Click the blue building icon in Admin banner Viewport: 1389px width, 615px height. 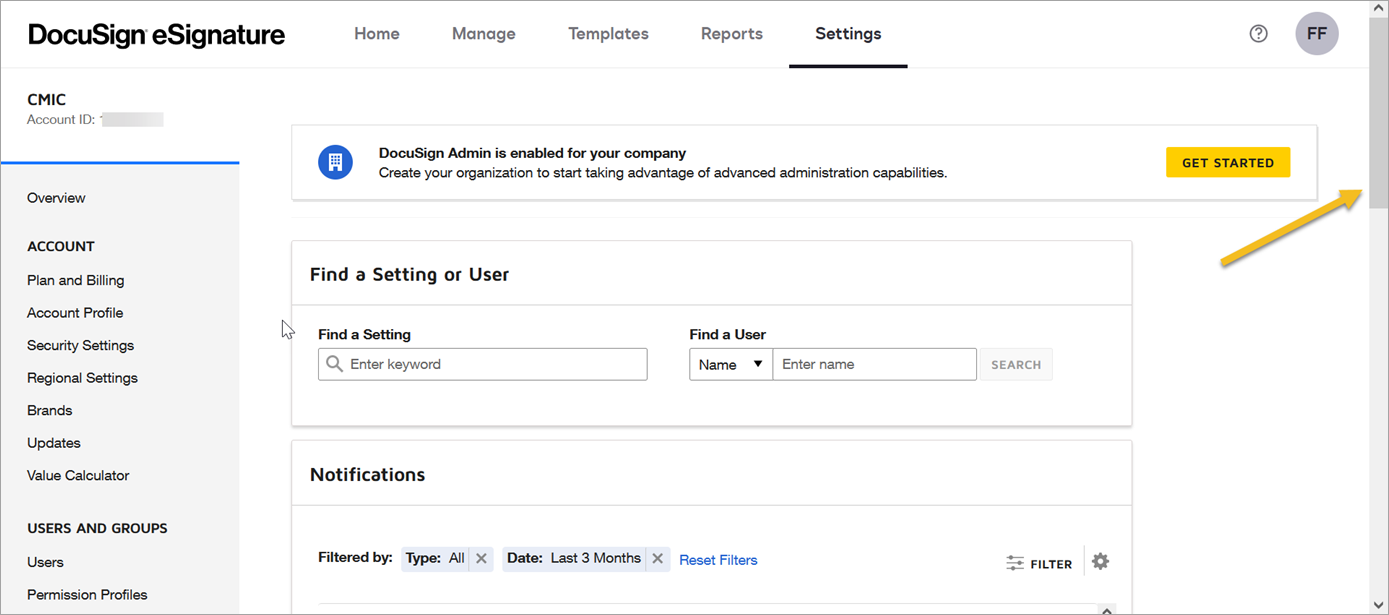(x=335, y=161)
